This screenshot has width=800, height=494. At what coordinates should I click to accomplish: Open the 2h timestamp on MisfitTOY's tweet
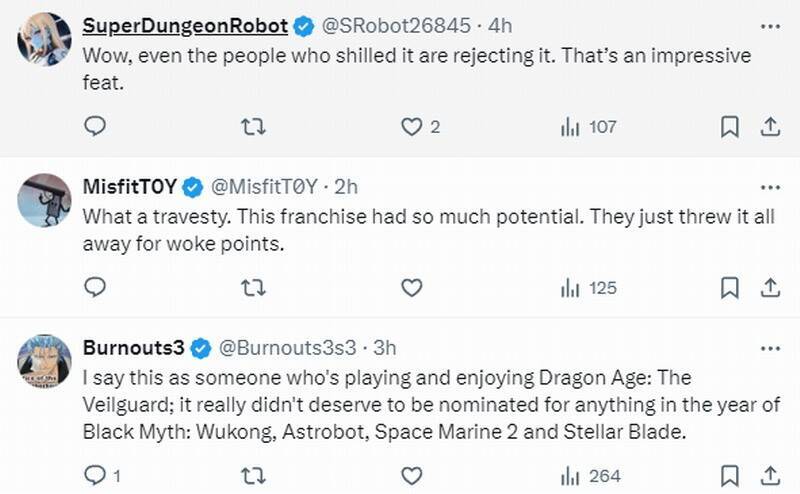pyautogui.click(x=345, y=187)
